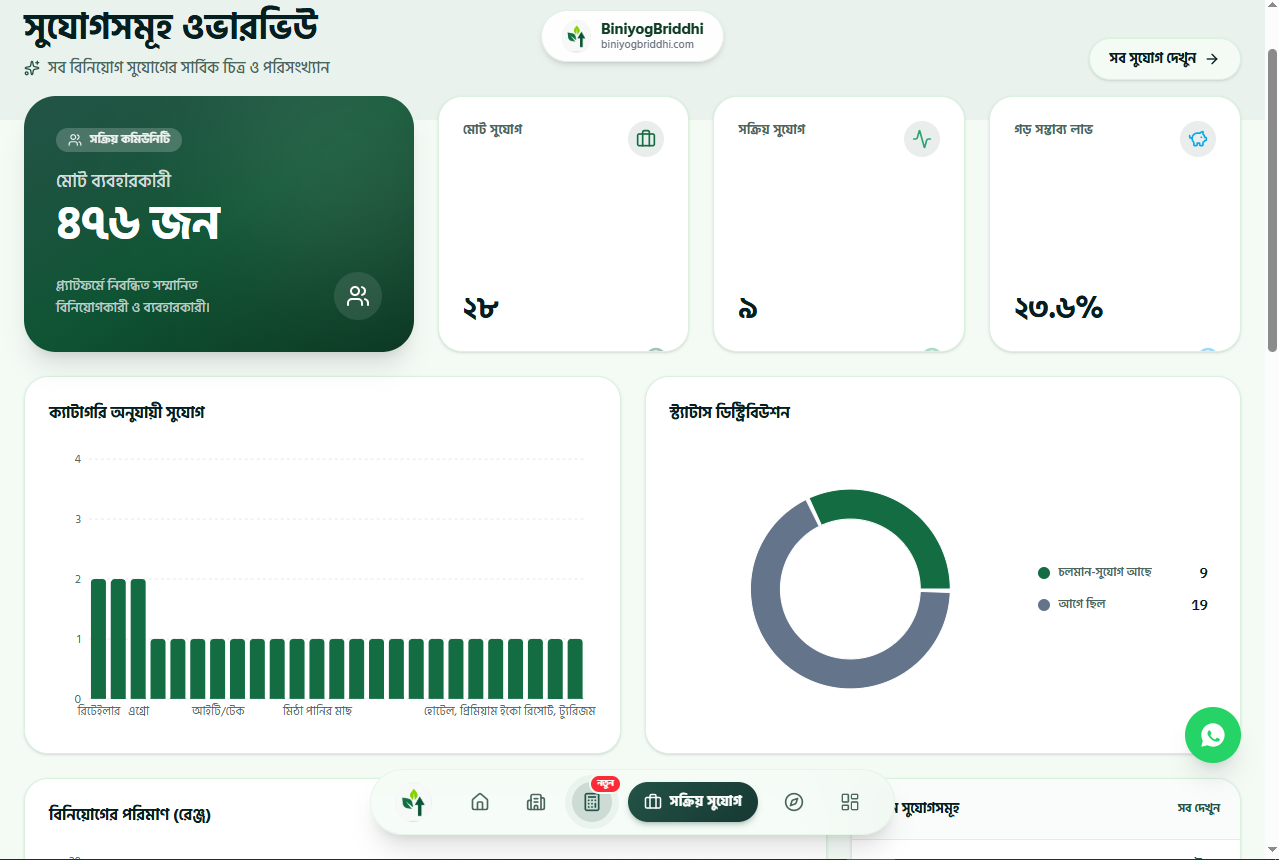Screen dimensions: 1279x860
Task: Click the count 19 beside আগে ছিল
Action: 1199,604
